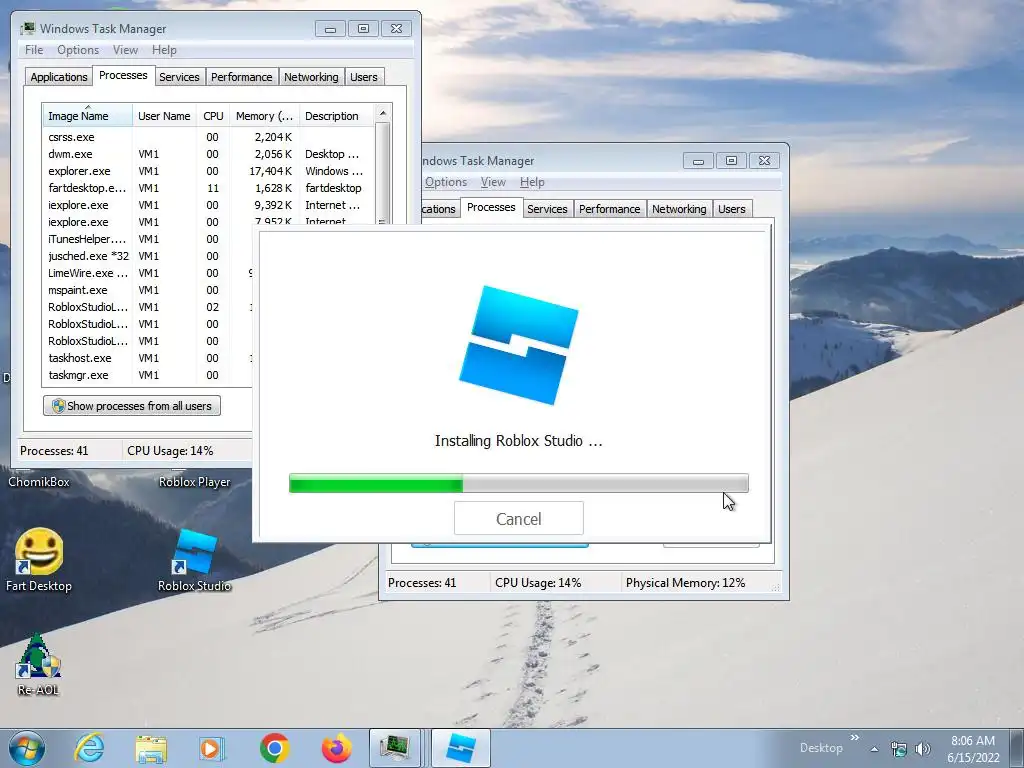
Task: Sort processes by User Name column
Action: (x=164, y=116)
